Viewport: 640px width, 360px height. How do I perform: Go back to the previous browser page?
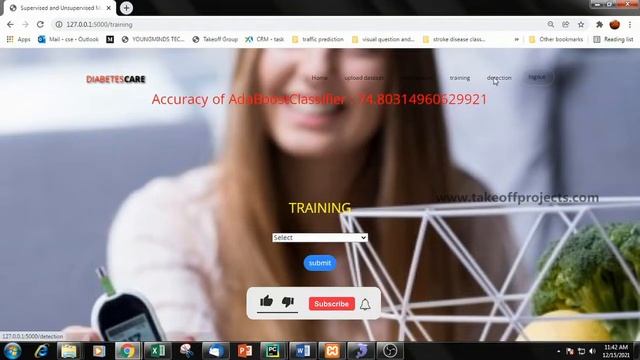pyautogui.click(x=10, y=24)
